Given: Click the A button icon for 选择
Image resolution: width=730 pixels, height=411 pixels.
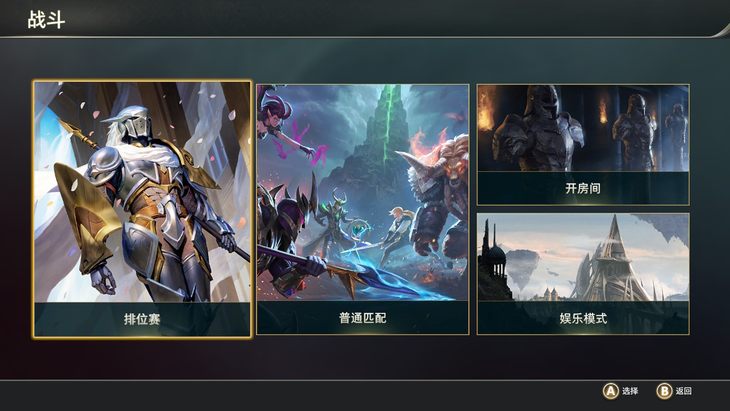Looking at the screenshot, I should click(610, 391).
